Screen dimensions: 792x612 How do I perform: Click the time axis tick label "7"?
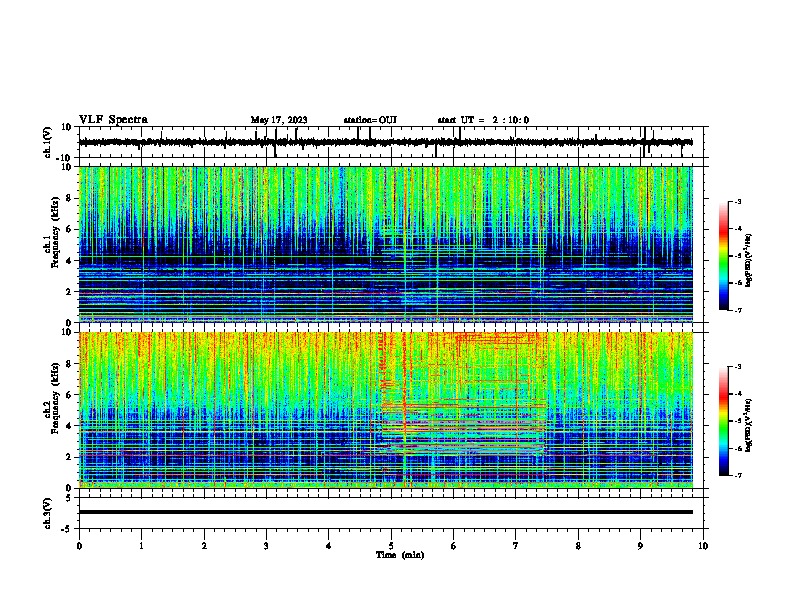tap(516, 546)
